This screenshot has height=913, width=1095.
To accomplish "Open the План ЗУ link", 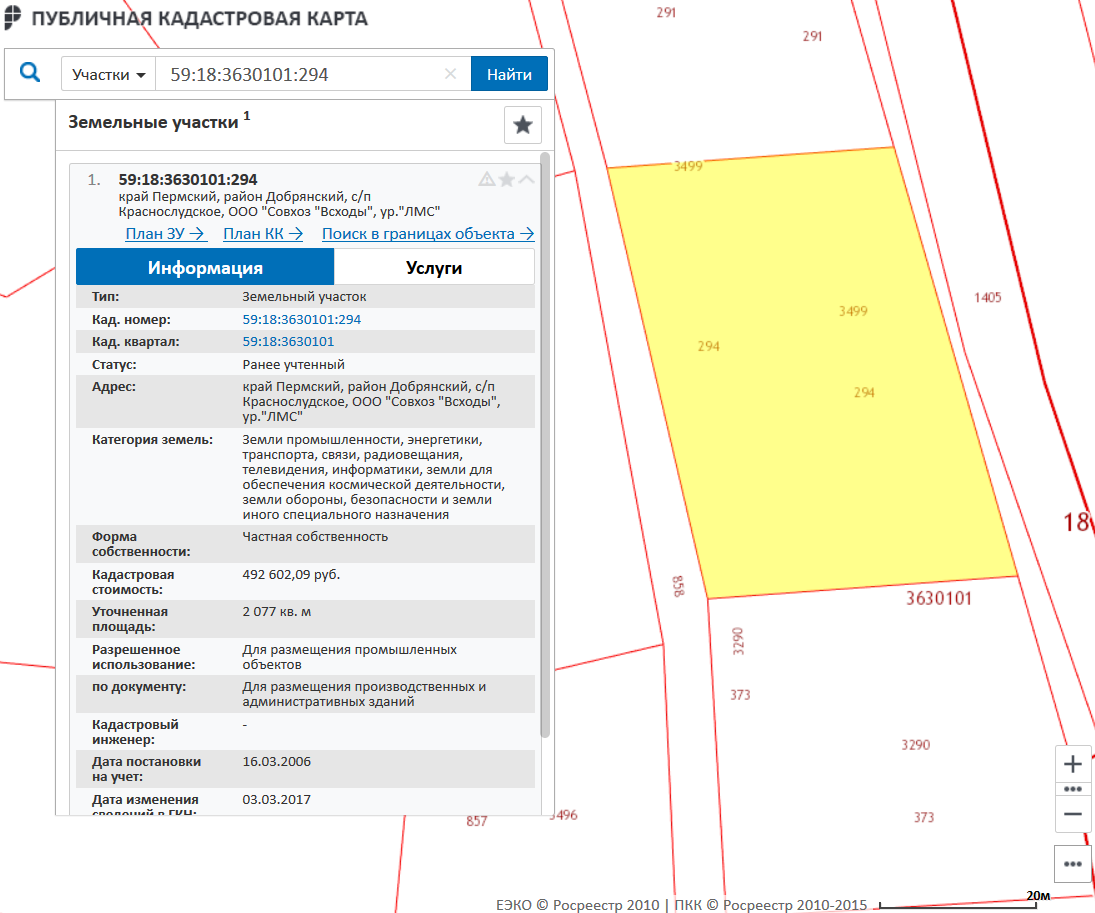I will [165, 234].
